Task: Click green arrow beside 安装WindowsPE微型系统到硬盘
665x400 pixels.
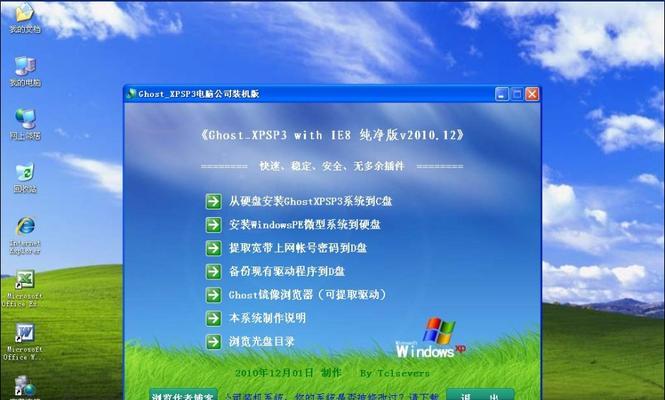Action: pyautogui.click(x=213, y=225)
